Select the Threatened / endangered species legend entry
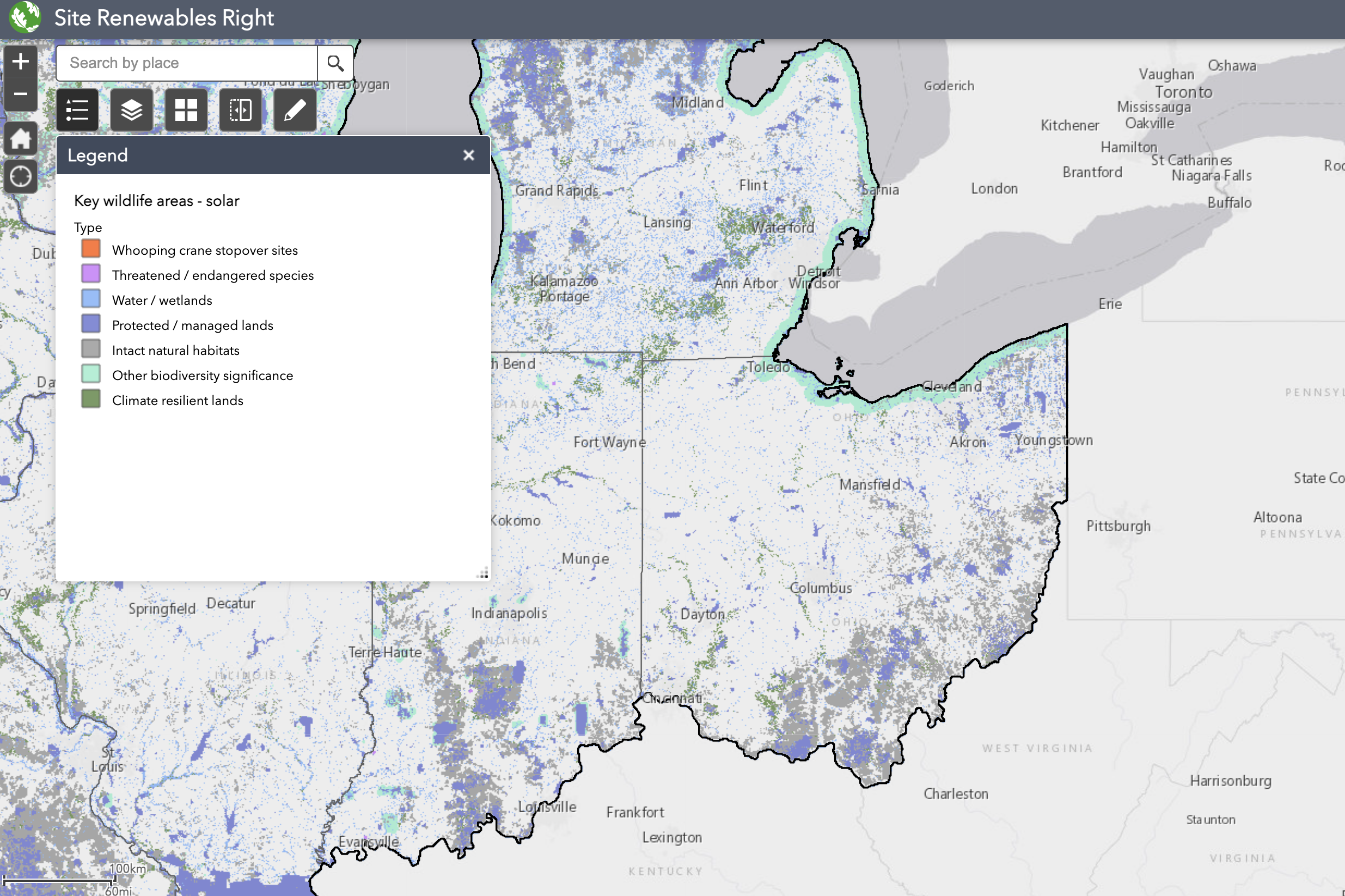Viewport: 1345px width, 896px height. [212, 274]
